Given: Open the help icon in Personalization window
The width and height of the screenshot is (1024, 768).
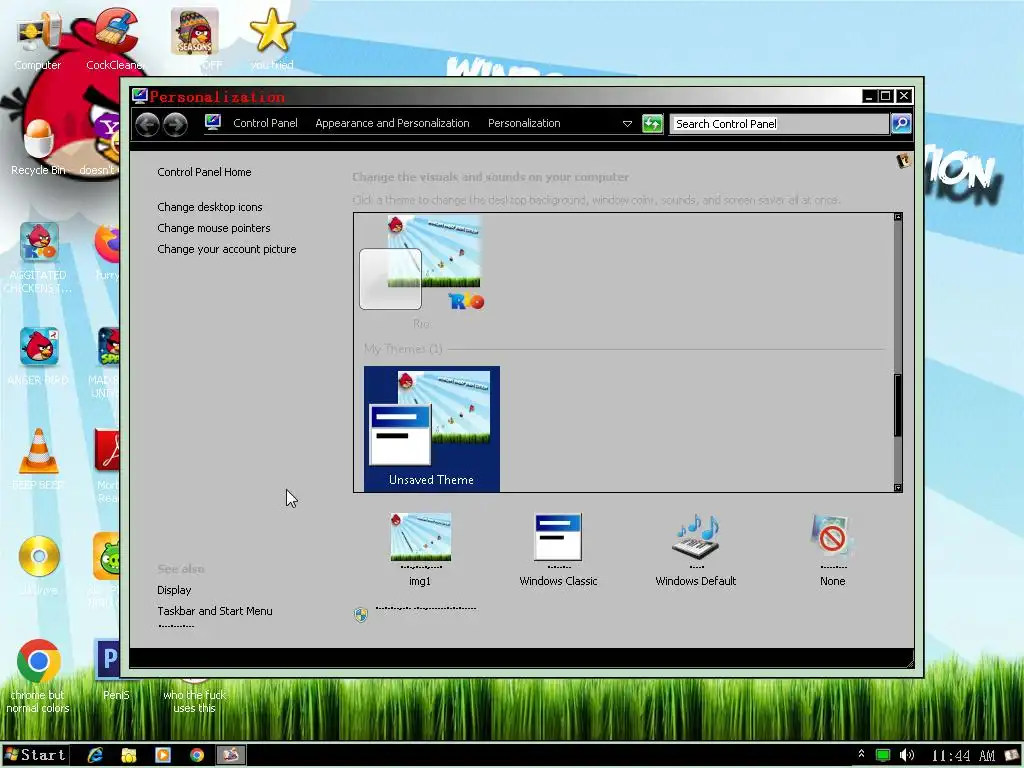Looking at the screenshot, I should tap(904, 161).
